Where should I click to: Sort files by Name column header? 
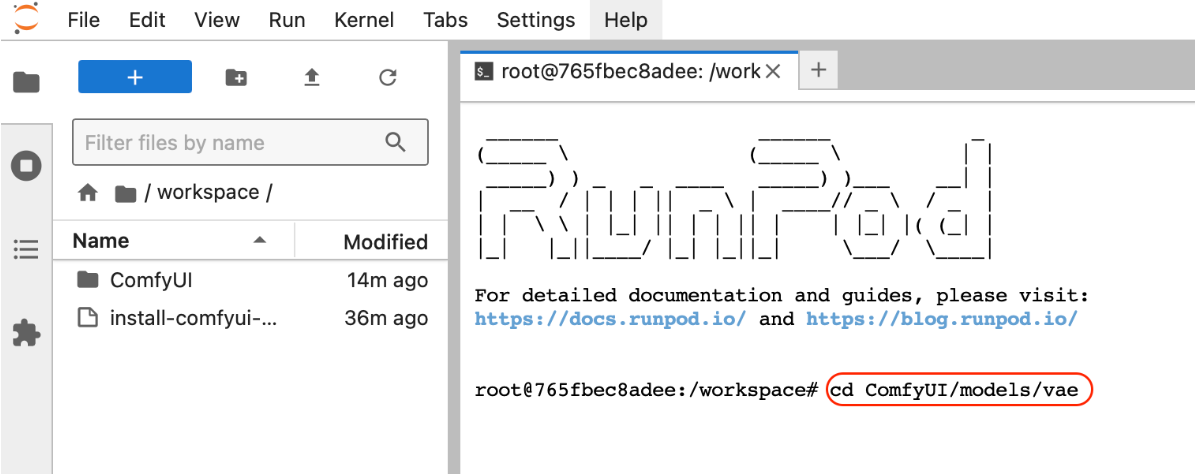point(101,241)
